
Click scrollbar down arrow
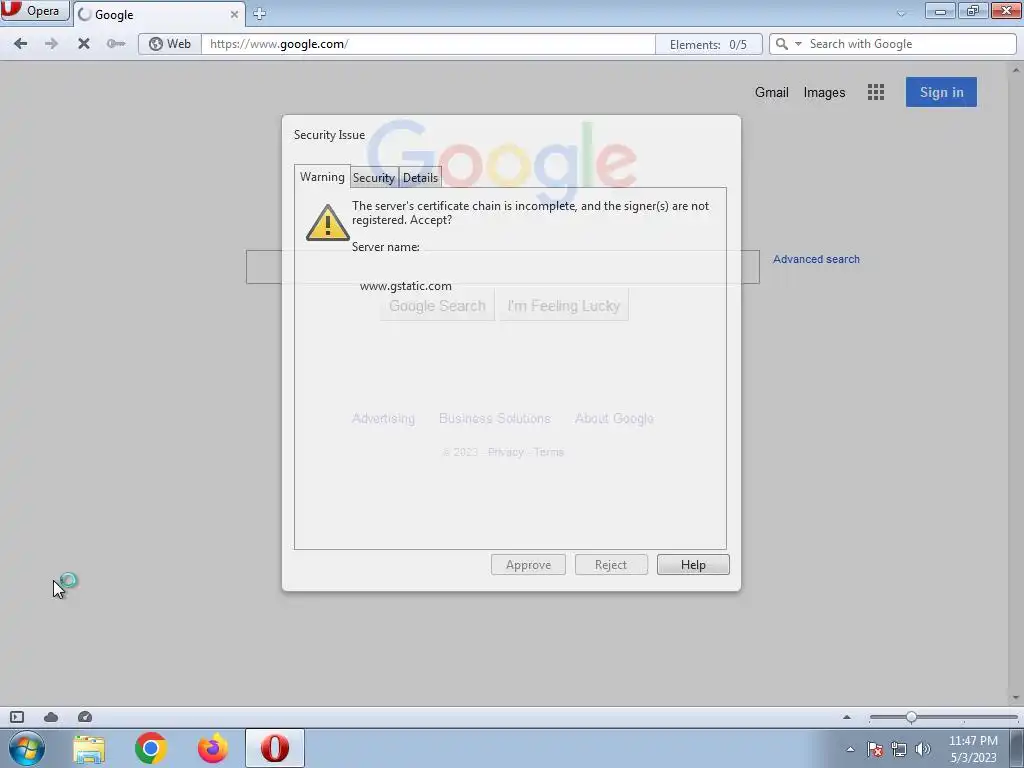coord(1017,699)
